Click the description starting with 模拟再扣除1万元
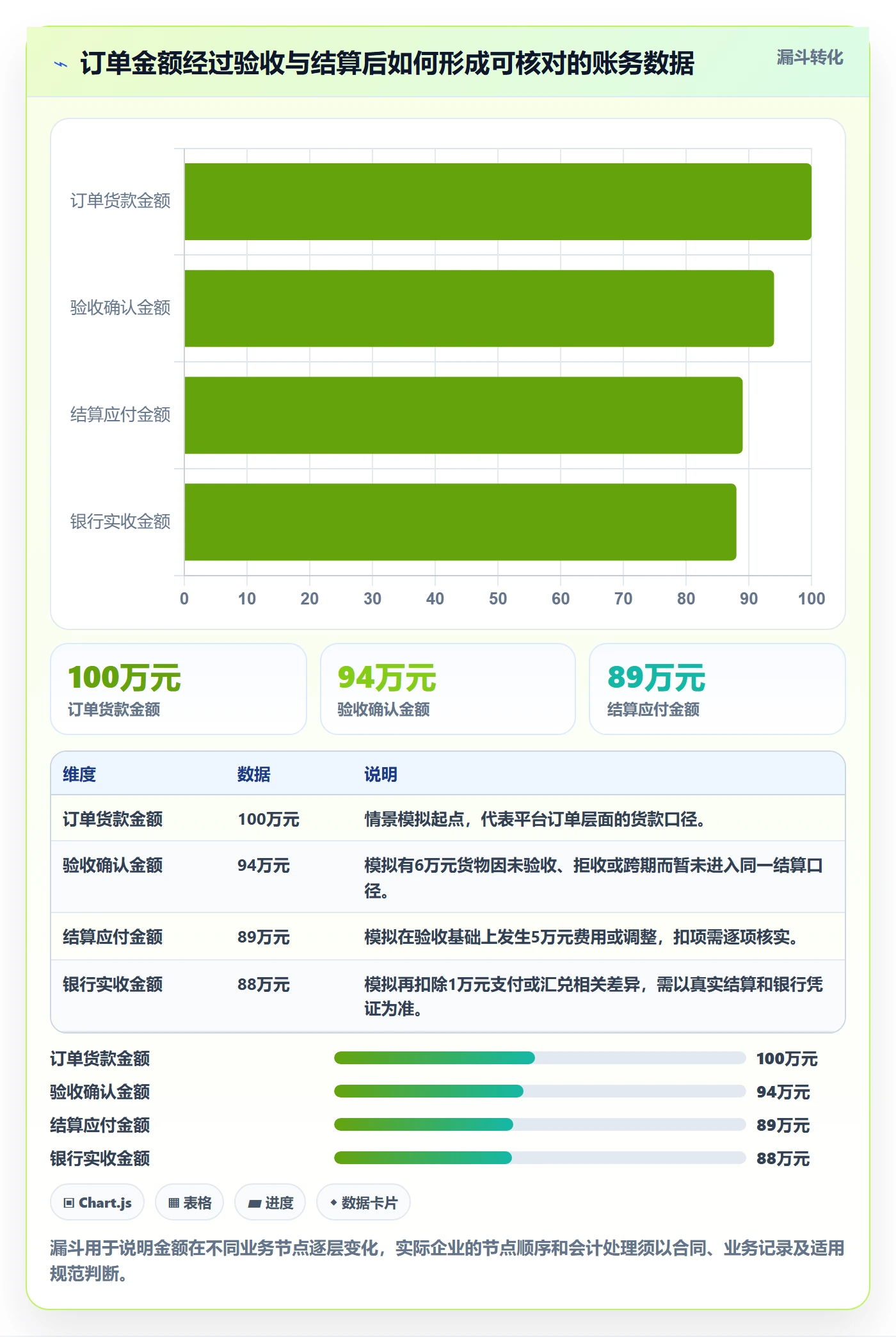The width and height of the screenshot is (896, 1337). tap(593, 996)
